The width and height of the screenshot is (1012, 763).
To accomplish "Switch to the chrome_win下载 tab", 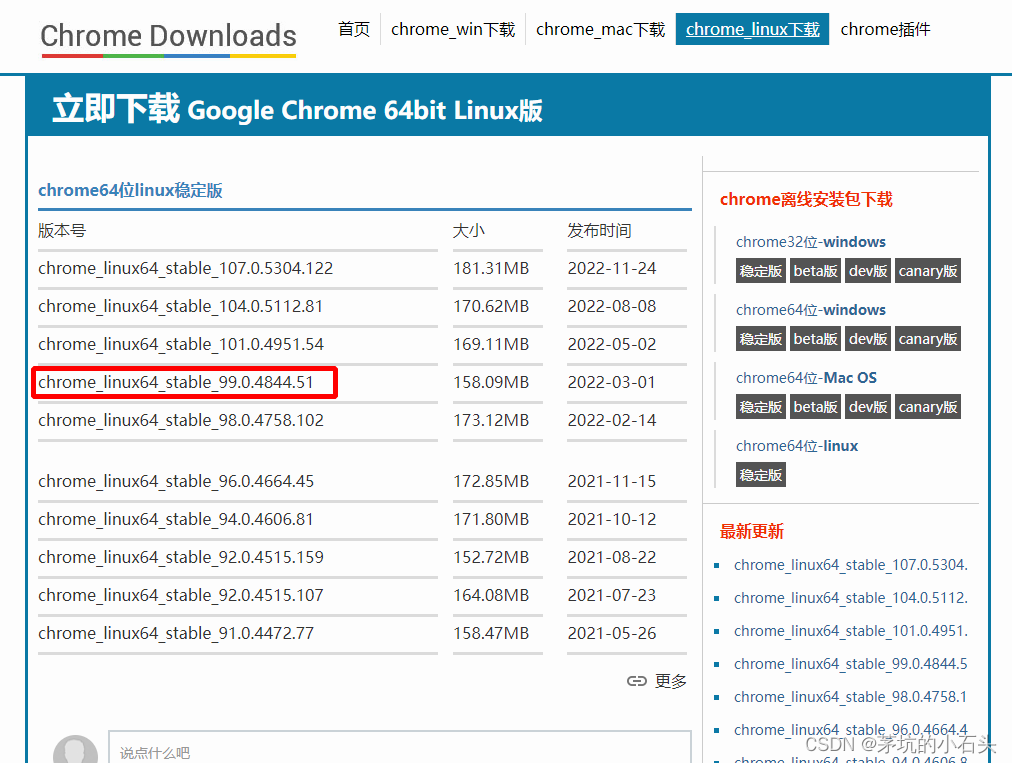I will point(452,29).
